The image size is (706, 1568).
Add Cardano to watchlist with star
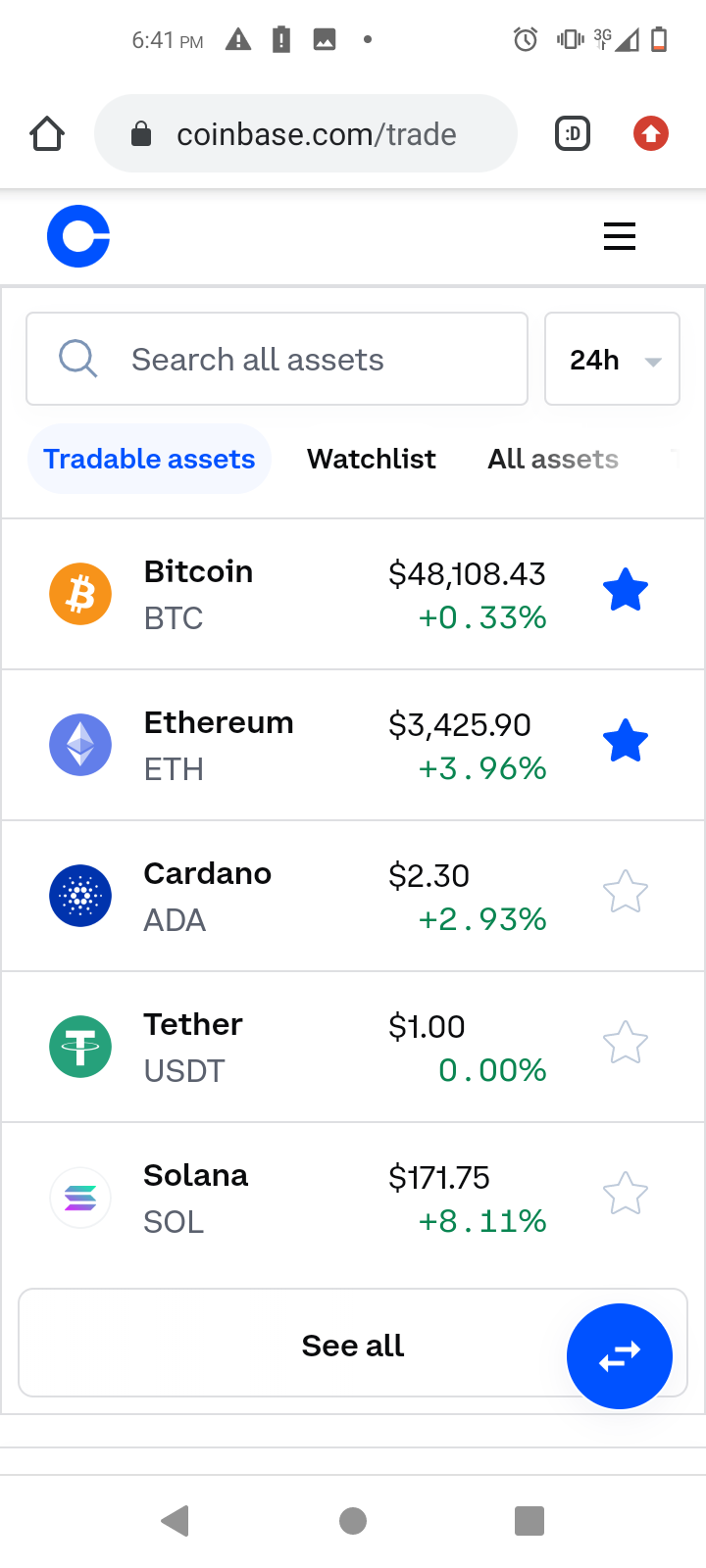[x=625, y=893]
